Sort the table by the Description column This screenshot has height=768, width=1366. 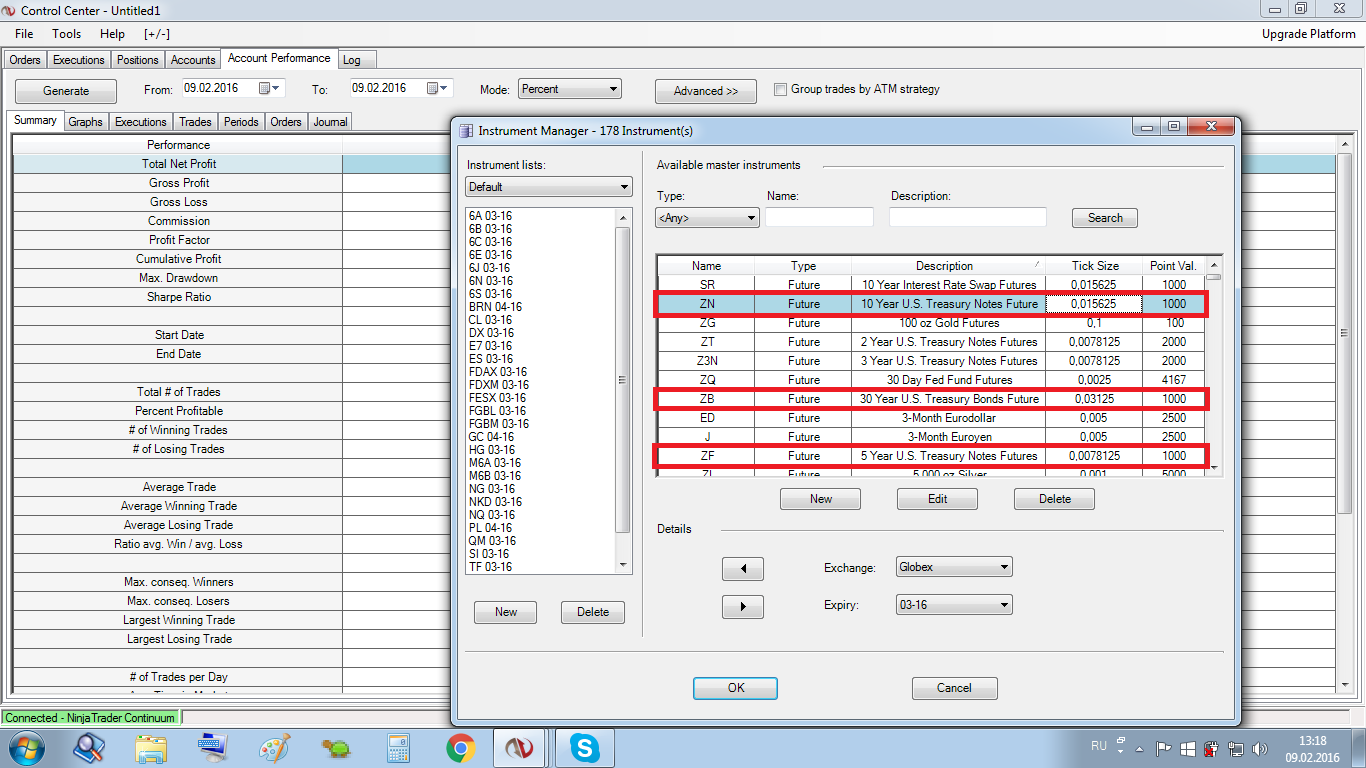pos(948,266)
